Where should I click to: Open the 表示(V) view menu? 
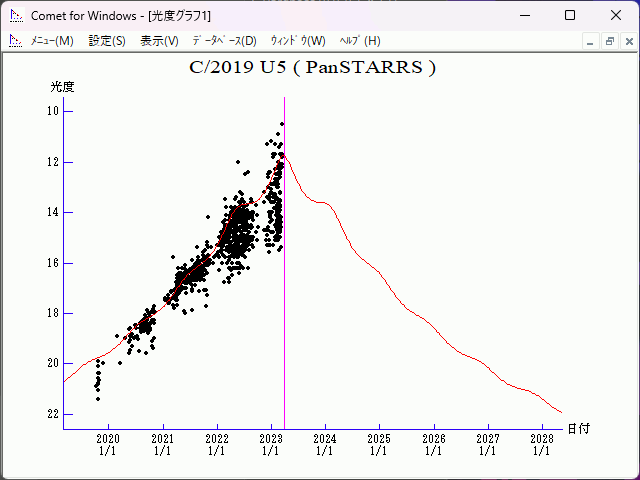tap(159, 41)
